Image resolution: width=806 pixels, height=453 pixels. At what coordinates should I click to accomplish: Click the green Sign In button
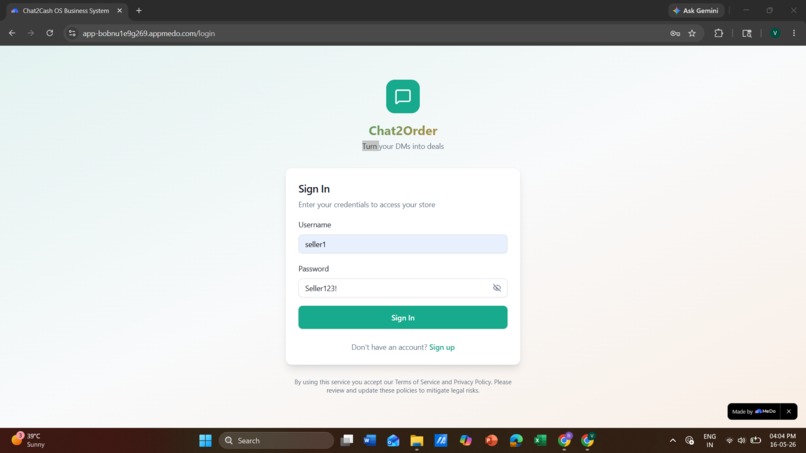(402, 318)
